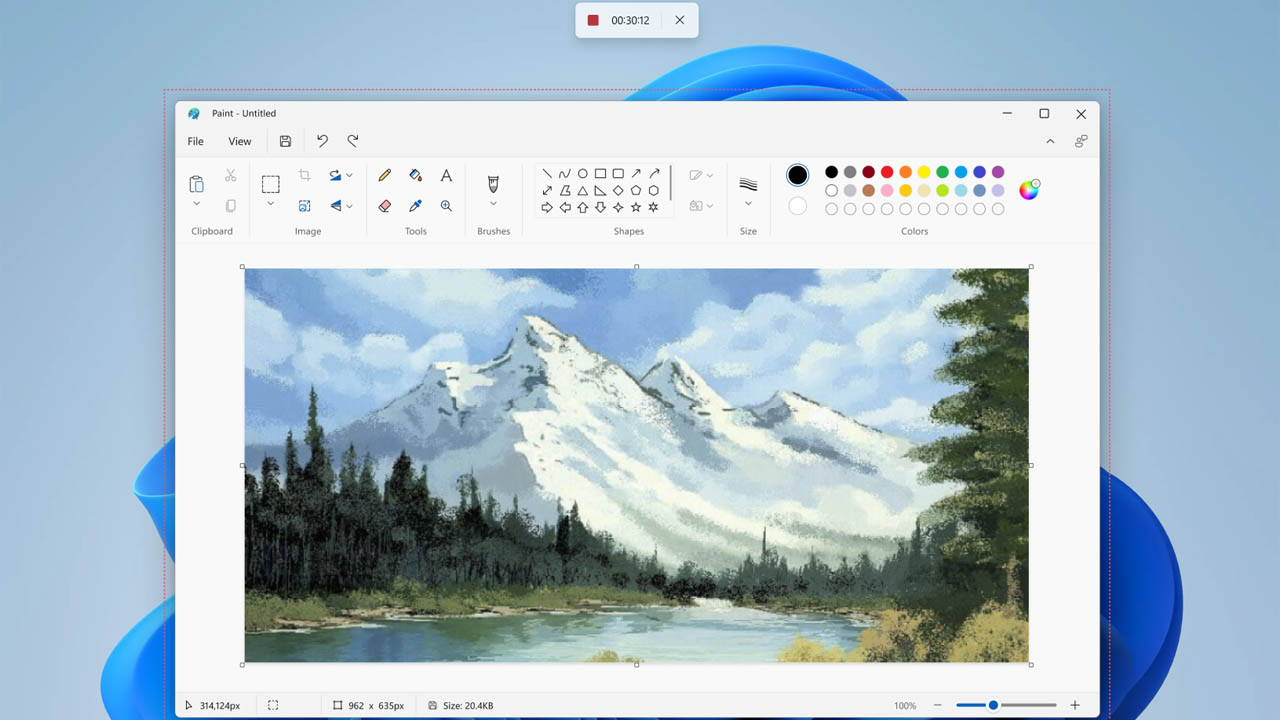Switch to the View menu
The width and height of the screenshot is (1280, 720).
coord(239,141)
